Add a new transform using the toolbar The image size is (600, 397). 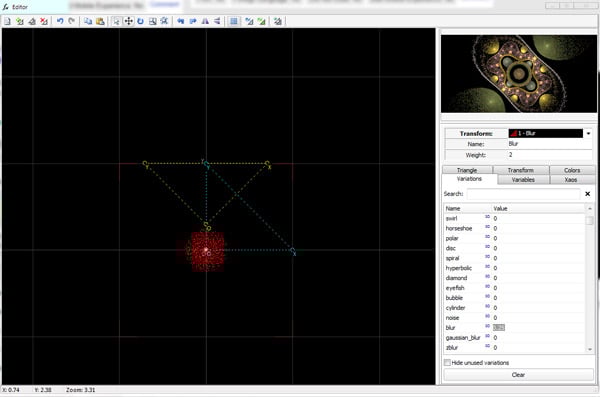[20, 21]
